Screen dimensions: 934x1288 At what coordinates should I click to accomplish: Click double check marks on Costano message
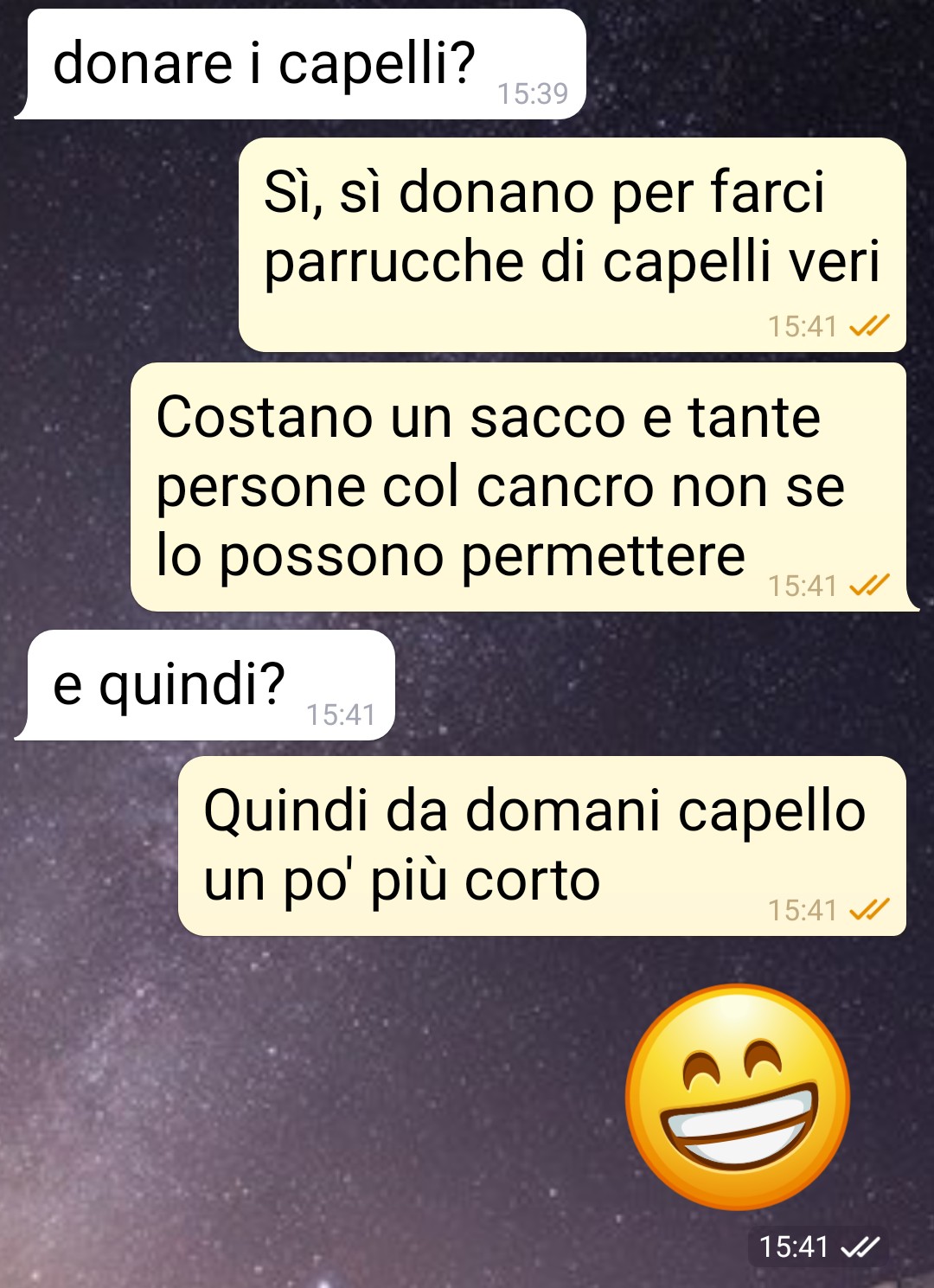pos(869,586)
